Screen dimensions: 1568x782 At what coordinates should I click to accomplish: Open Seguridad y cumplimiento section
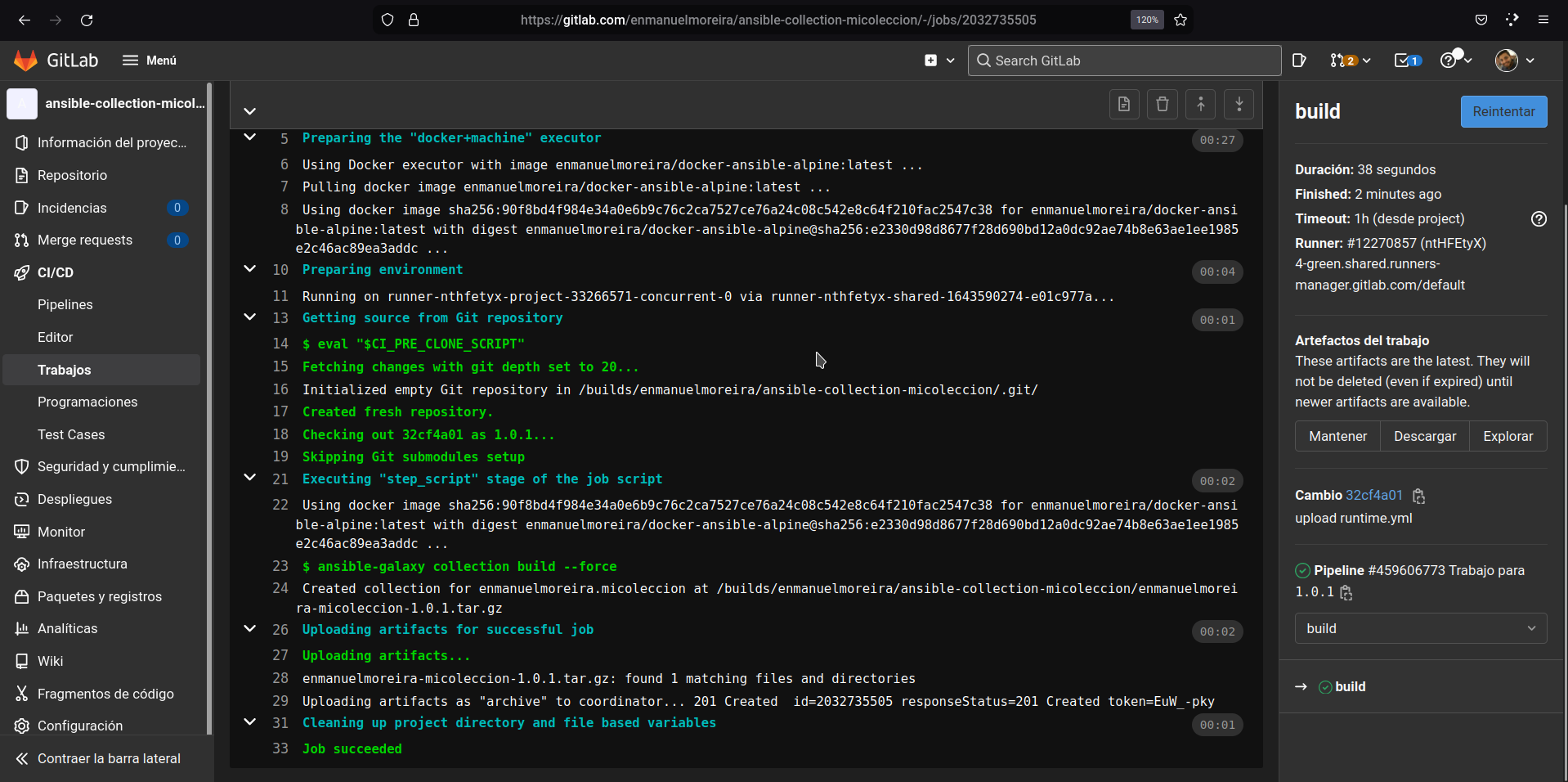[x=101, y=466]
